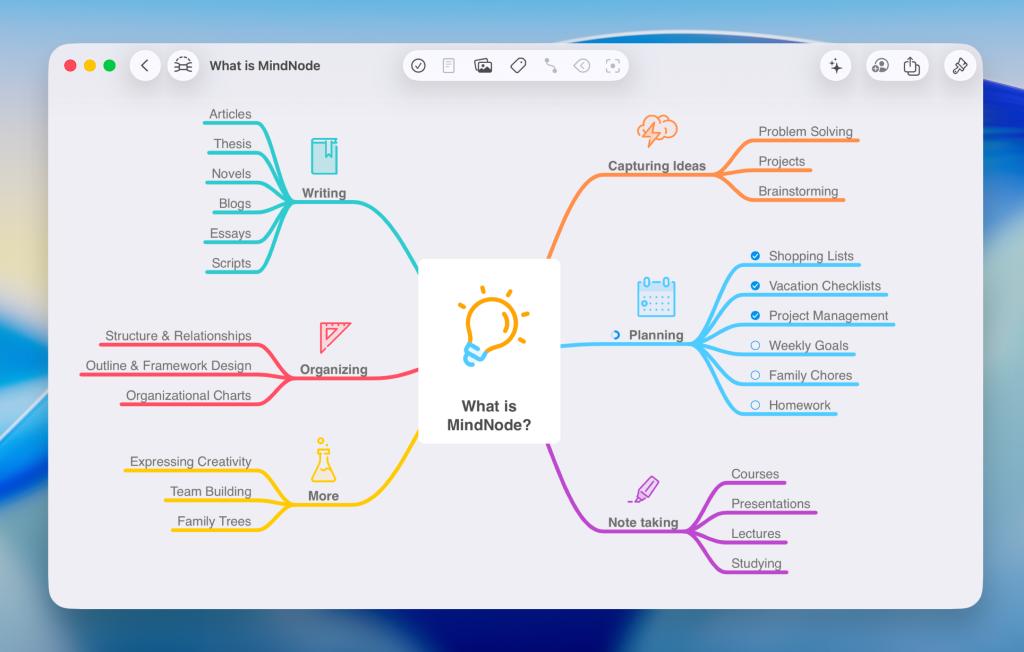Open the AI sparkle assistant icon

pyautogui.click(x=836, y=65)
